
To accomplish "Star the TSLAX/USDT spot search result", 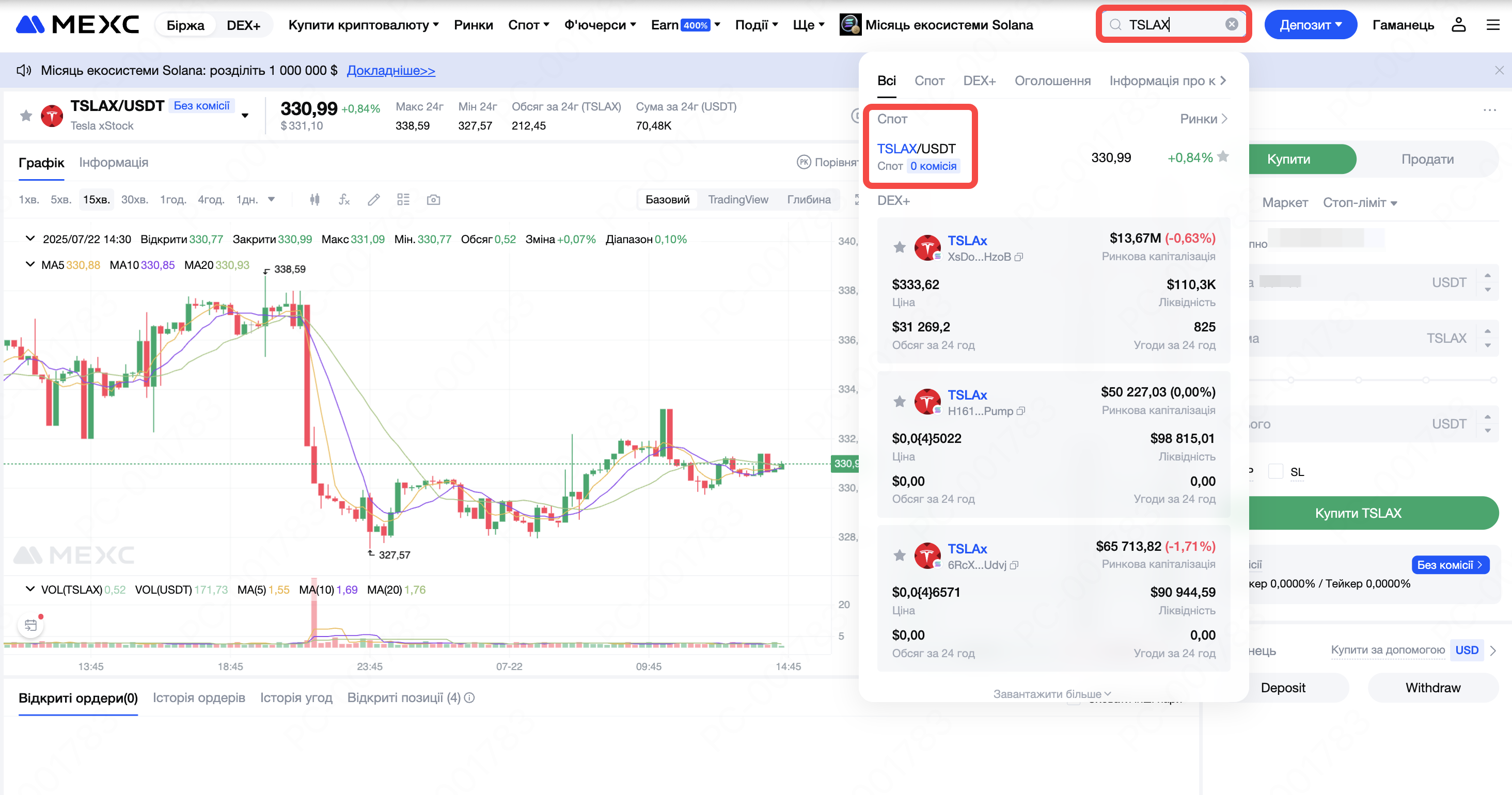I will [1223, 156].
